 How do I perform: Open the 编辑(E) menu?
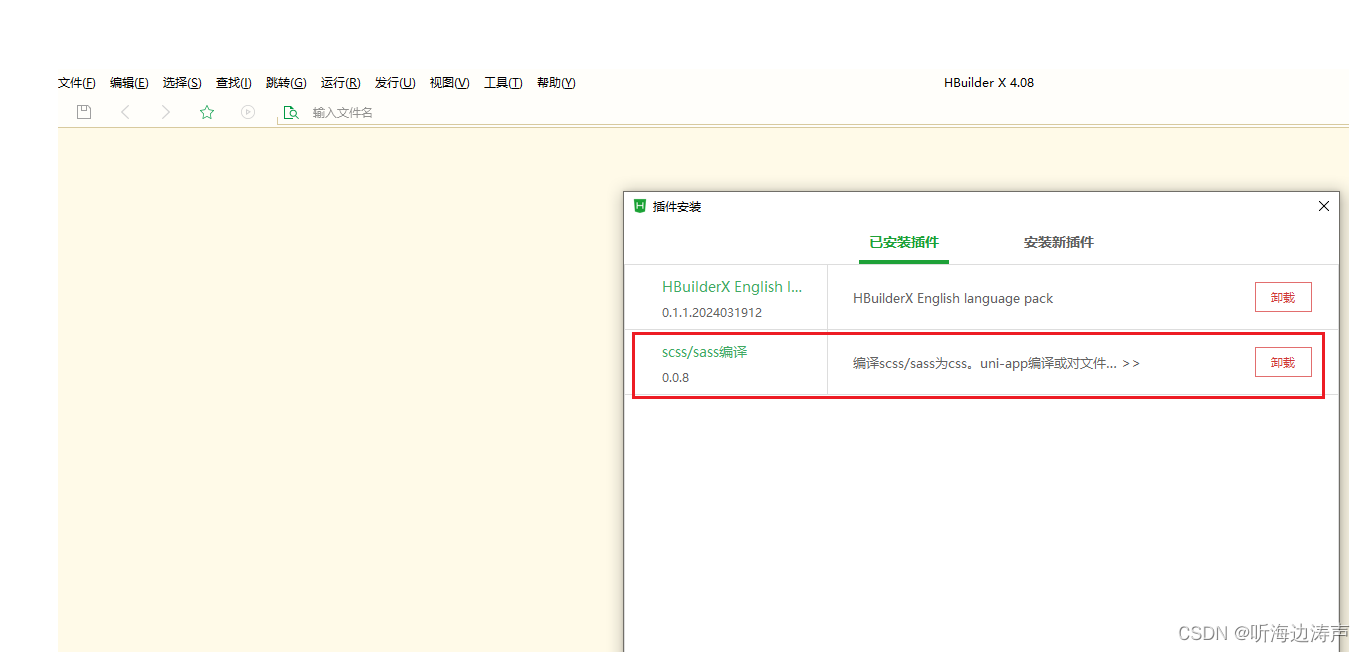click(129, 83)
